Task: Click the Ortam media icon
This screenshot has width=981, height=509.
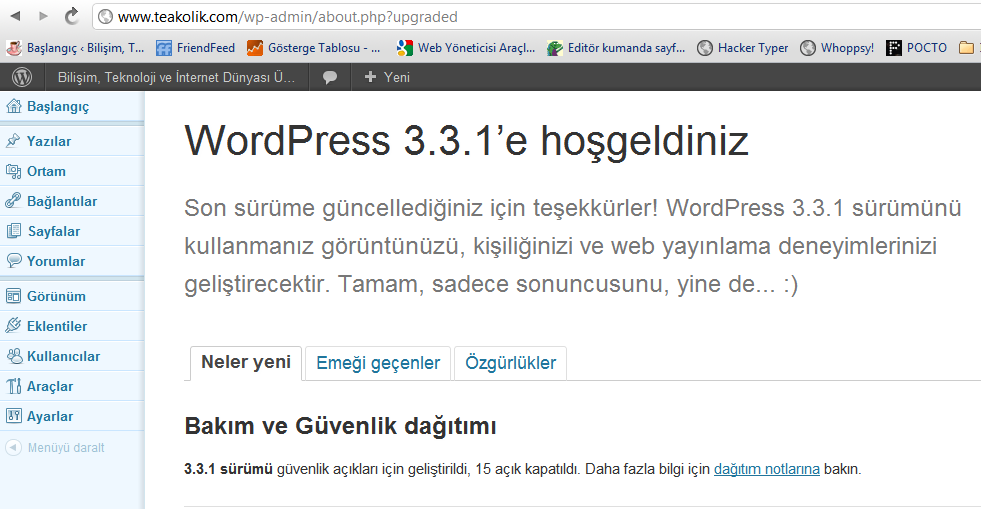Action: pyautogui.click(x=13, y=171)
